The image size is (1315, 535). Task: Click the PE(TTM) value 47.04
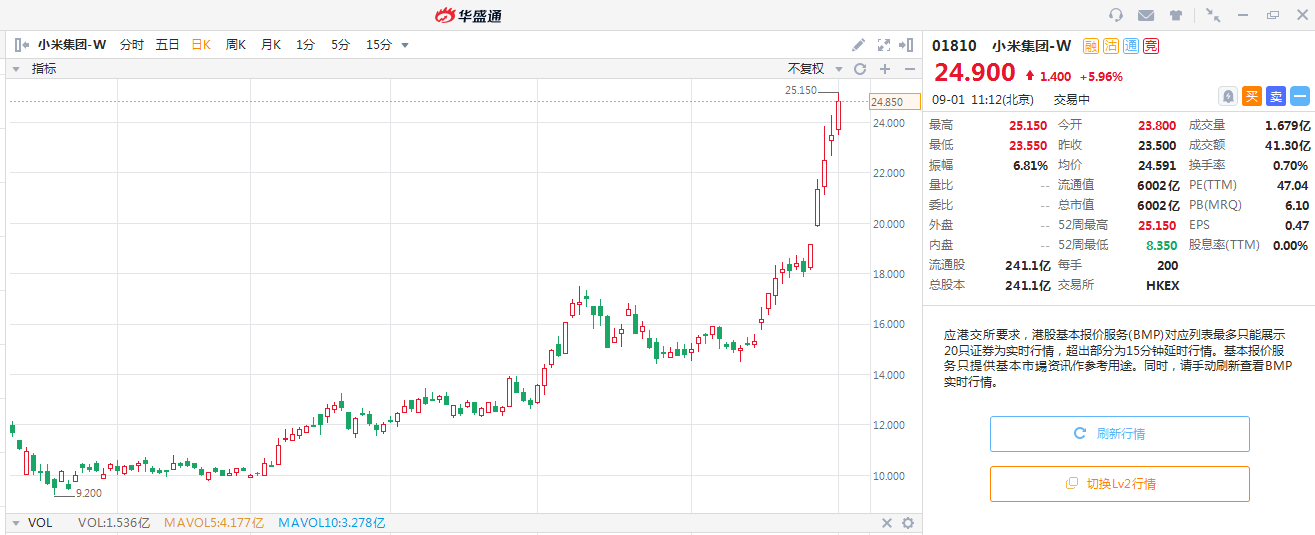[1293, 185]
